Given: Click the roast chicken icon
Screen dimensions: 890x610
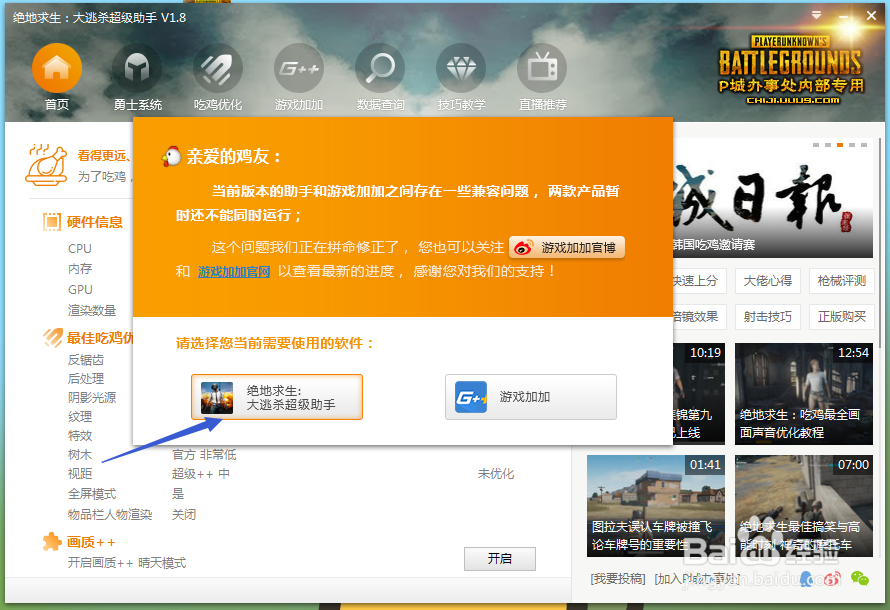Looking at the screenshot, I should 47,165.
